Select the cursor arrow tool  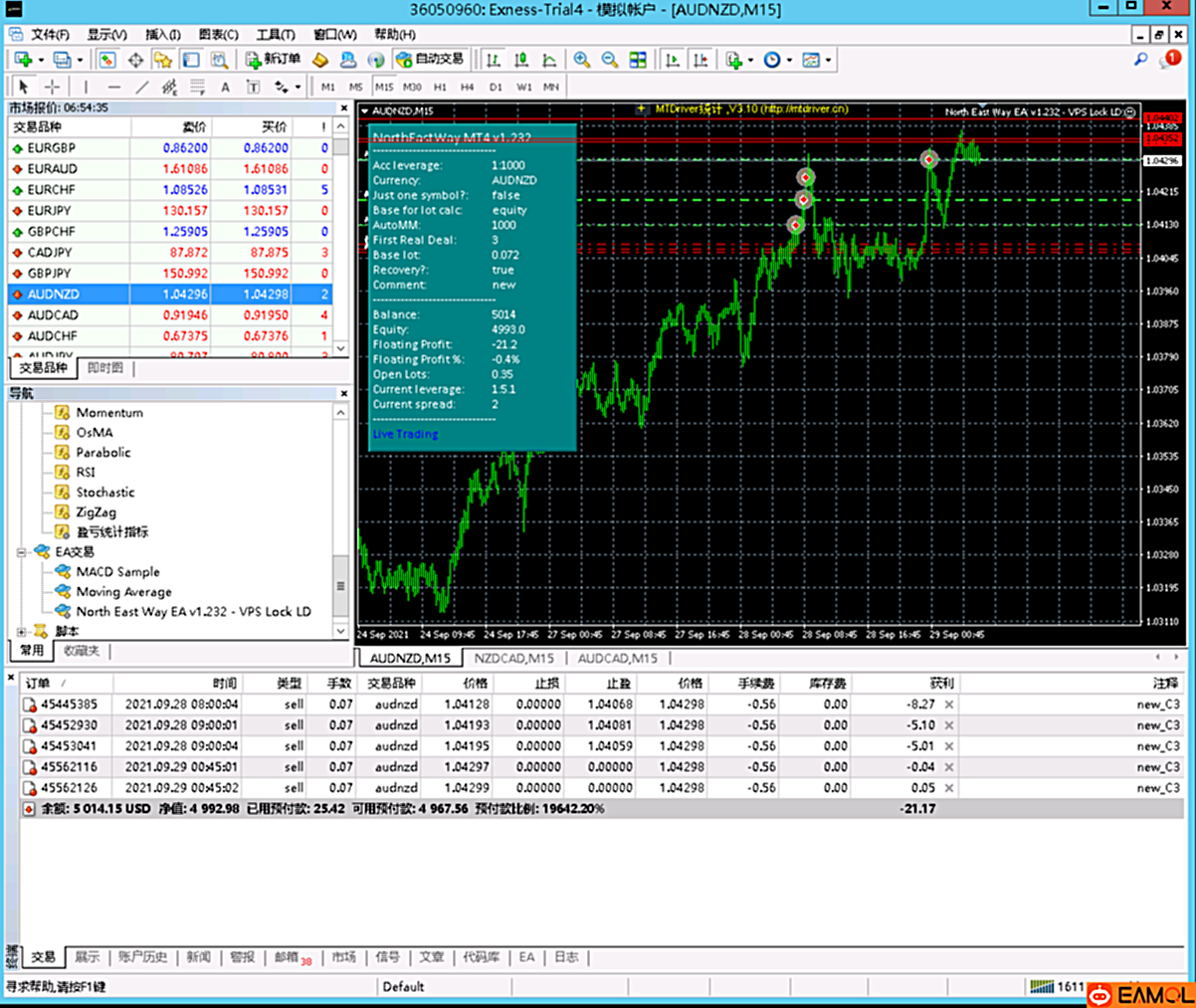tap(24, 87)
